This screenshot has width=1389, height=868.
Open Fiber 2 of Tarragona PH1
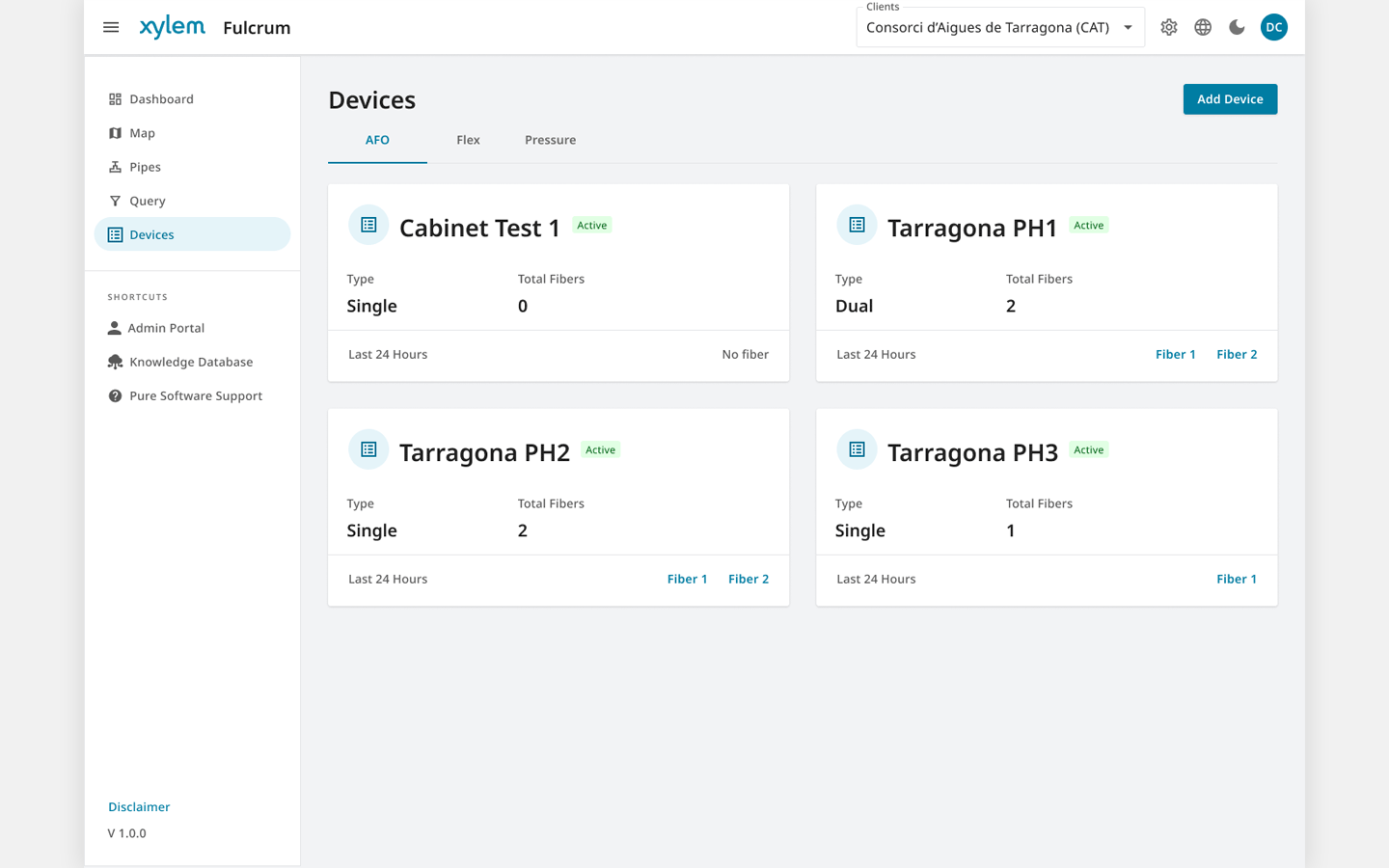pyautogui.click(x=1237, y=354)
